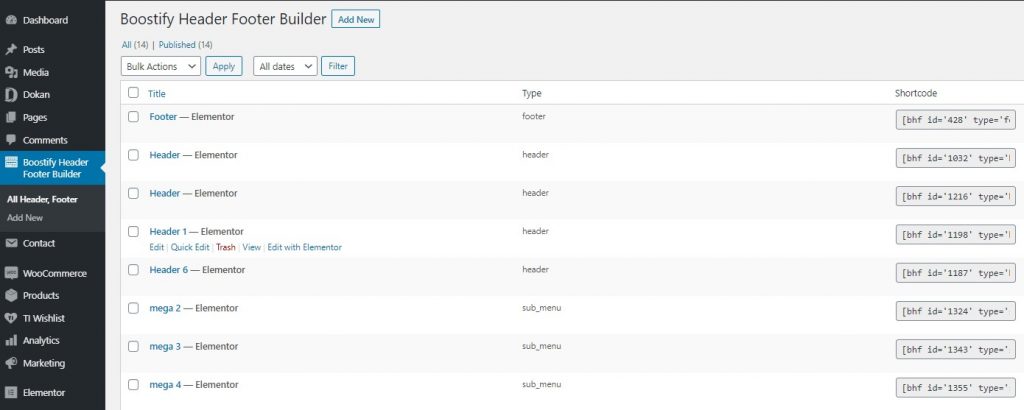Click the Comments speech bubble icon

(10, 140)
